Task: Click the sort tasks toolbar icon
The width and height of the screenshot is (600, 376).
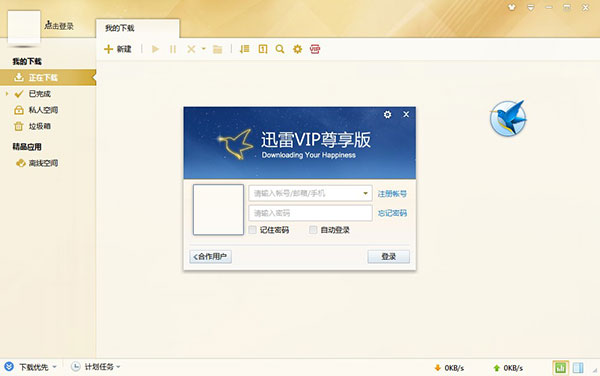Action: click(x=245, y=49)
